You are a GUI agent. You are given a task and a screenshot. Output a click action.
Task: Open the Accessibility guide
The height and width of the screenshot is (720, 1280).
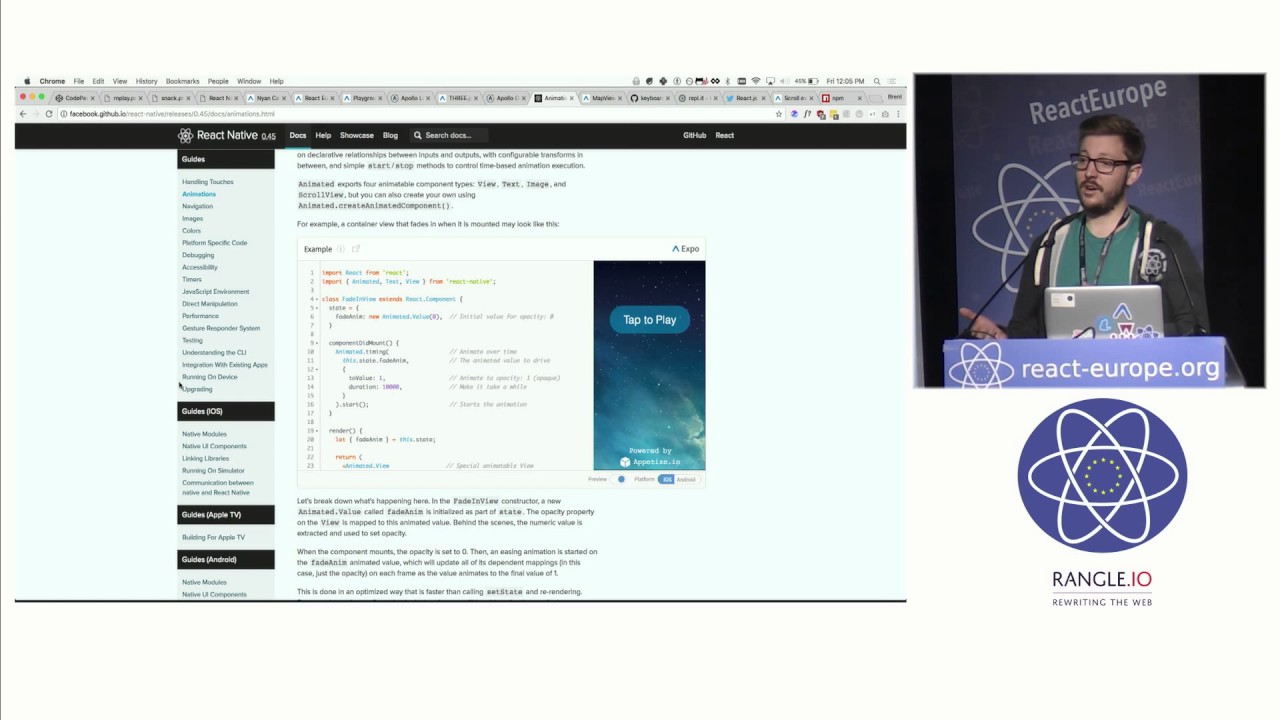tap(200, 267)
